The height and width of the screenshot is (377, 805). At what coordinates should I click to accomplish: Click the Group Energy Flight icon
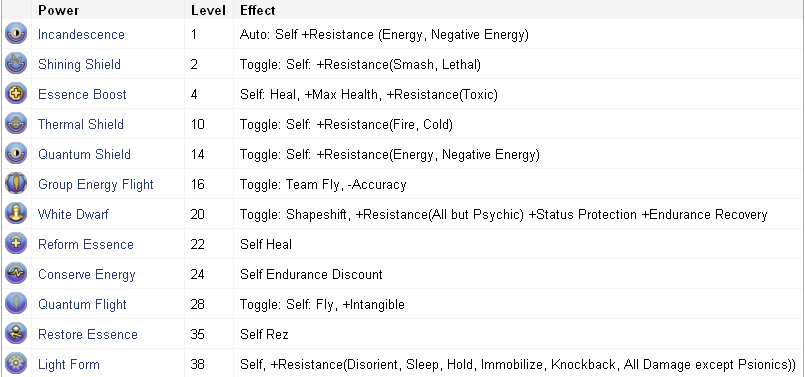16,184
